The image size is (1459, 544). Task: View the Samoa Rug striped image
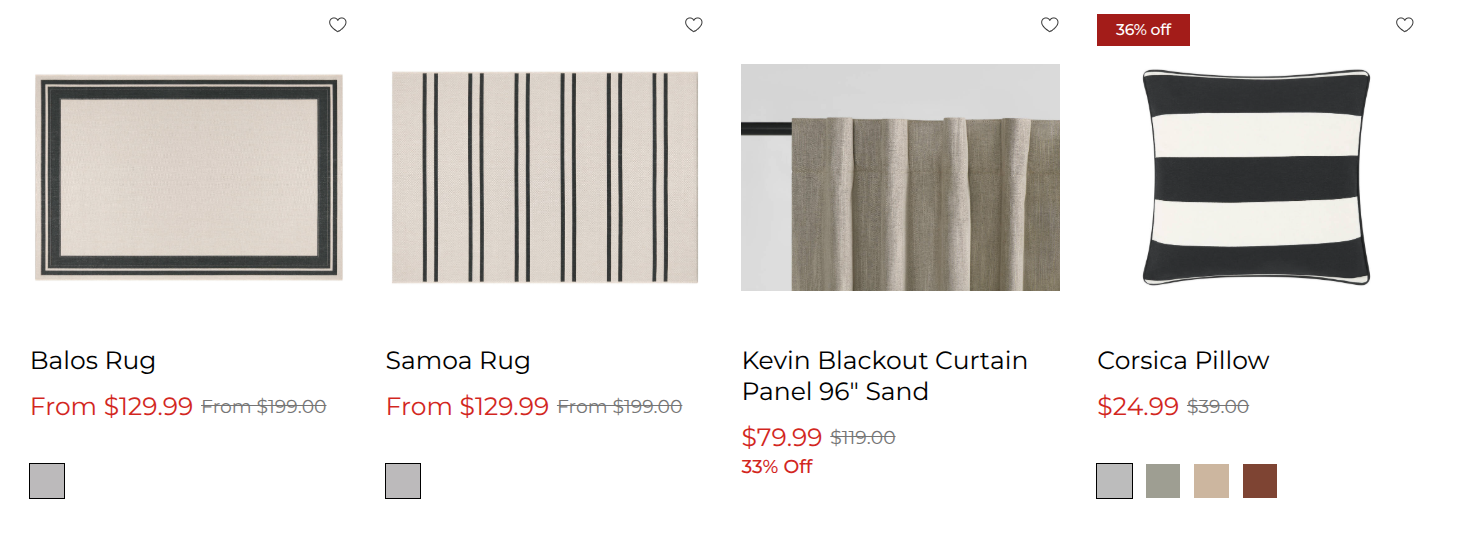tap(545, 177)
